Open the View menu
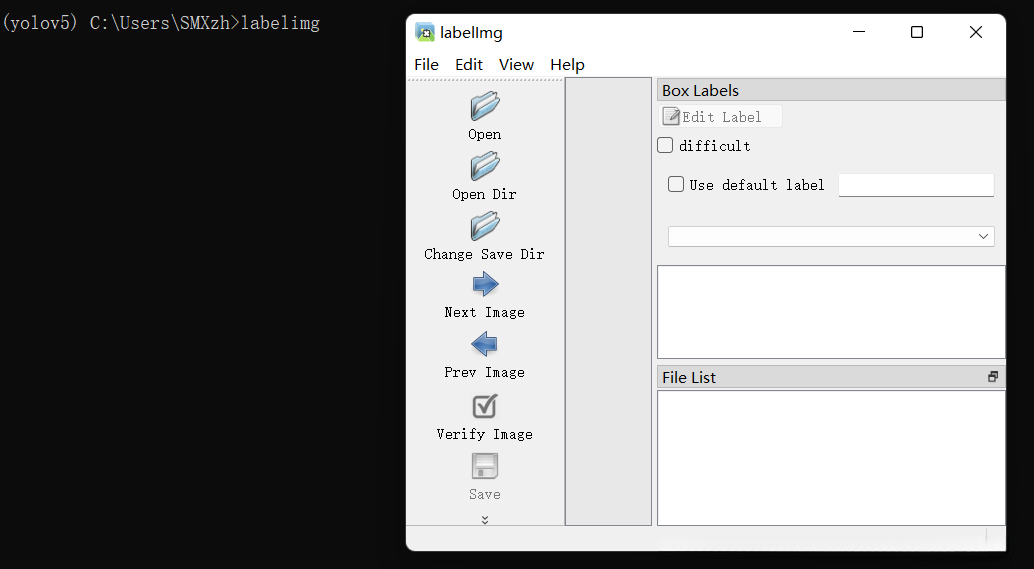This screenshot has height=569, width=1034. tap(516, 65)
